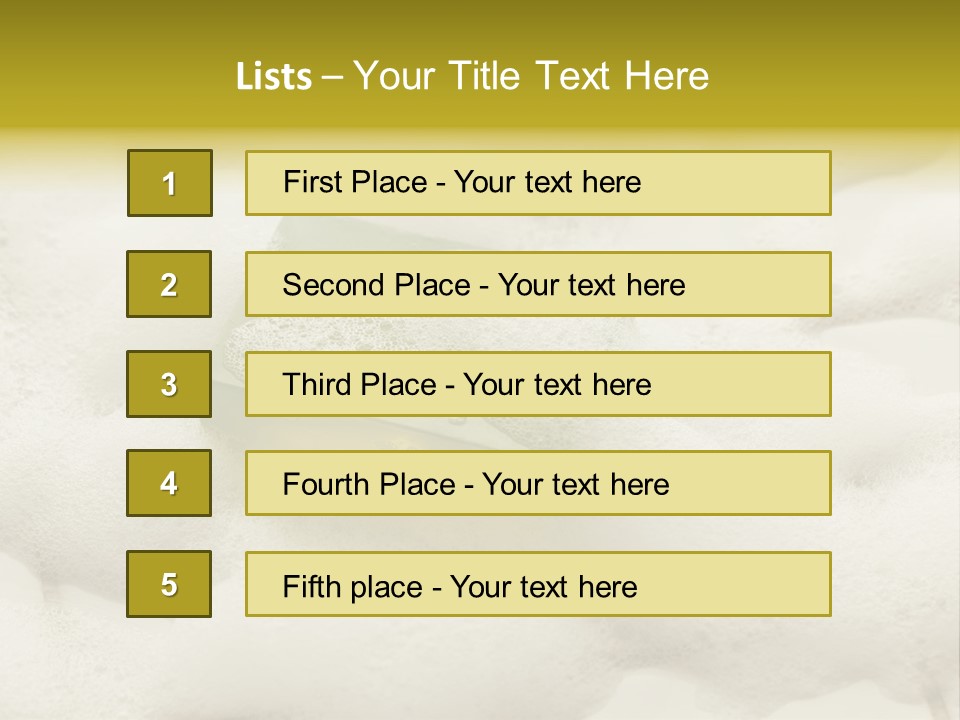The image size is (960, 720).
Task: Click the number 3 box
Action: tap(169, 384)
